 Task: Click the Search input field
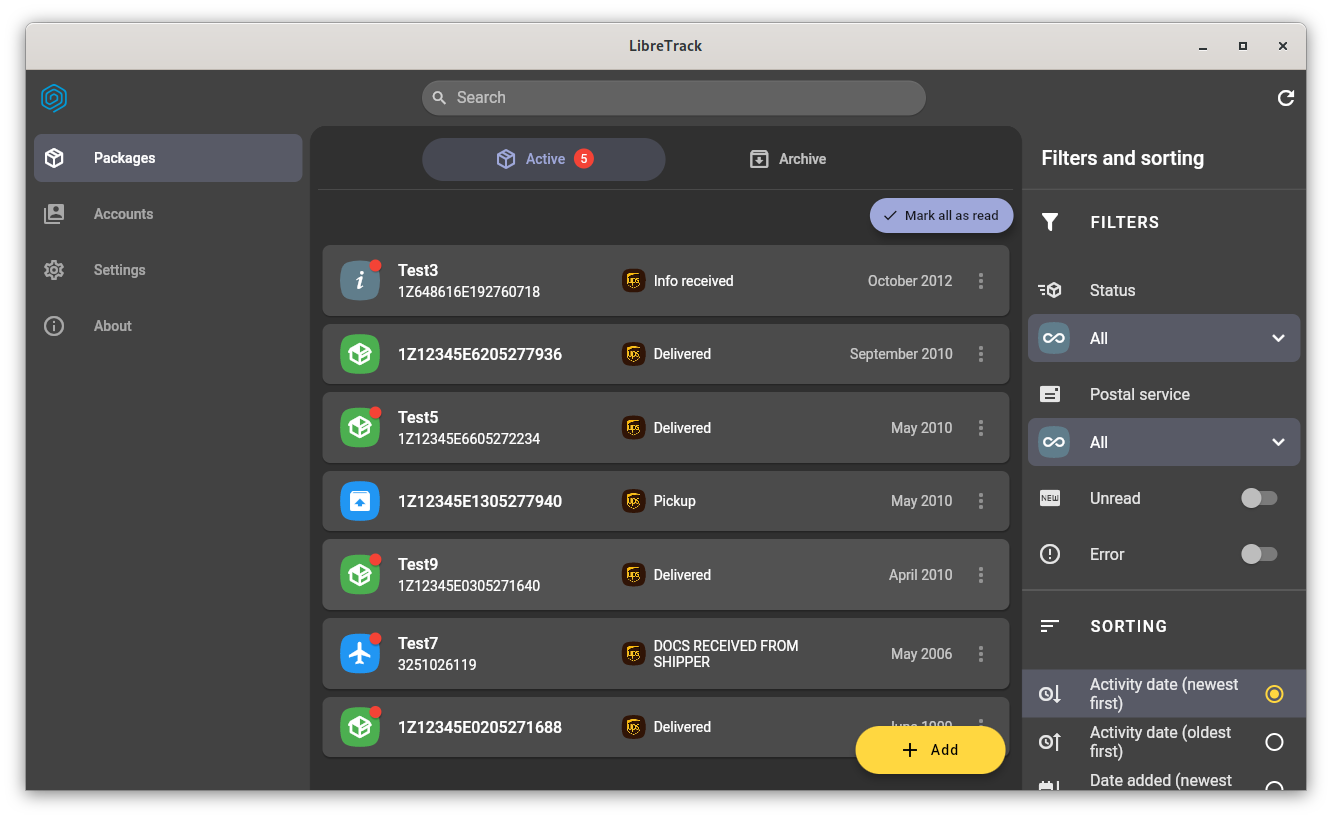tap(674, 98)
